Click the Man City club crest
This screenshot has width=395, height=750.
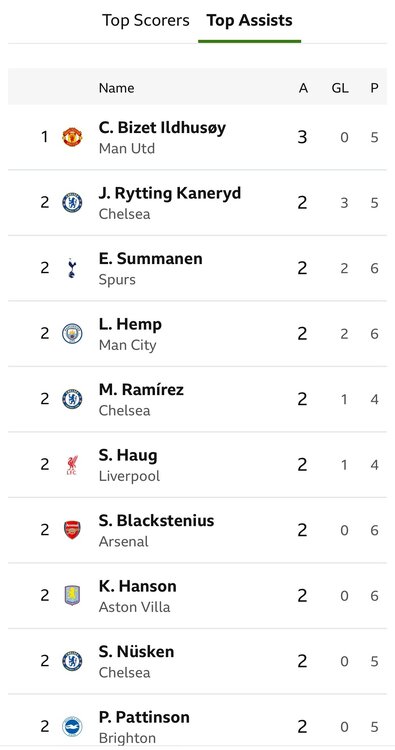point(72,333)
